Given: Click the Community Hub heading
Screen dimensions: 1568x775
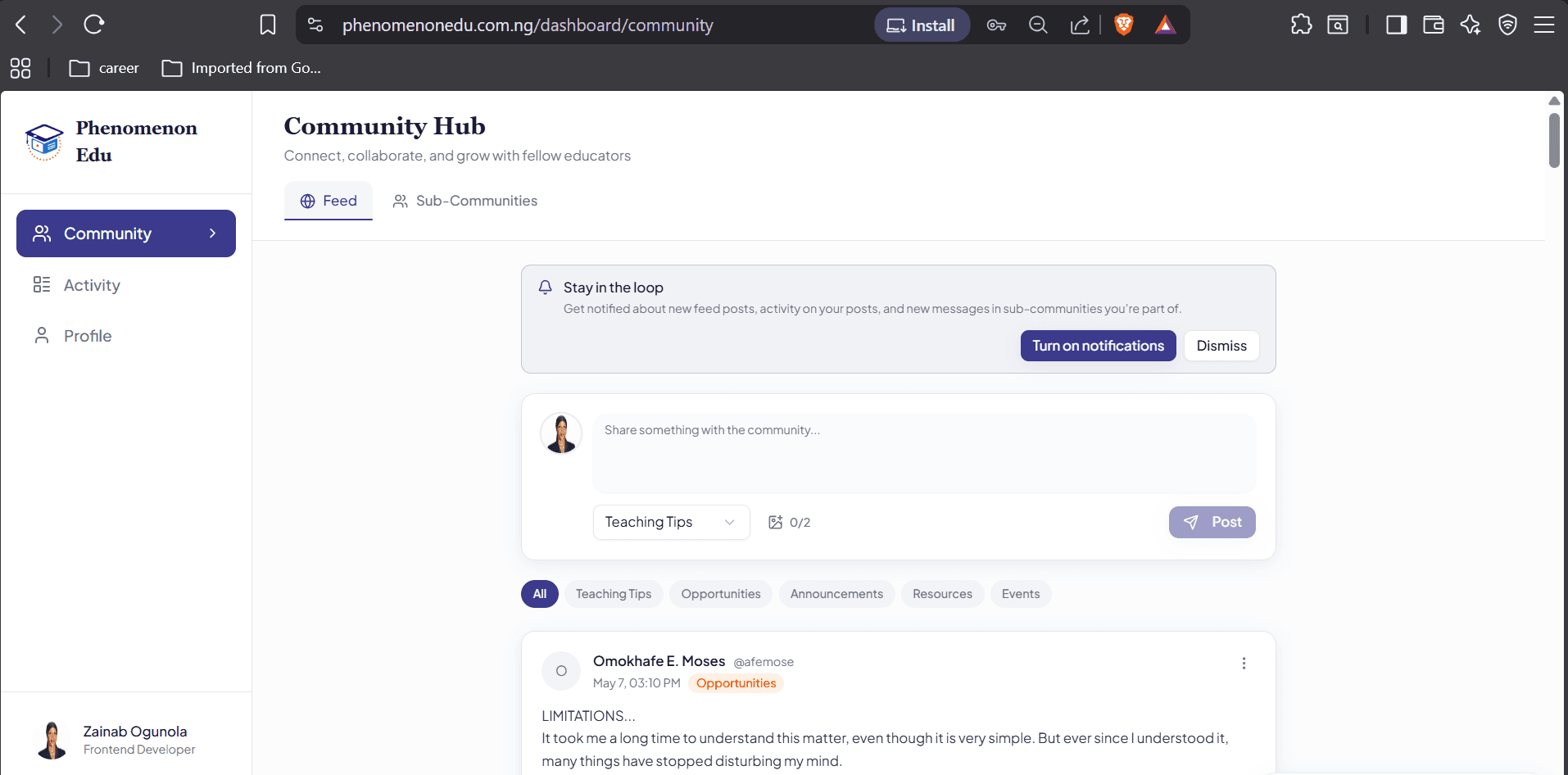Looking at the screenshot, I should click(x=384, y=126).
